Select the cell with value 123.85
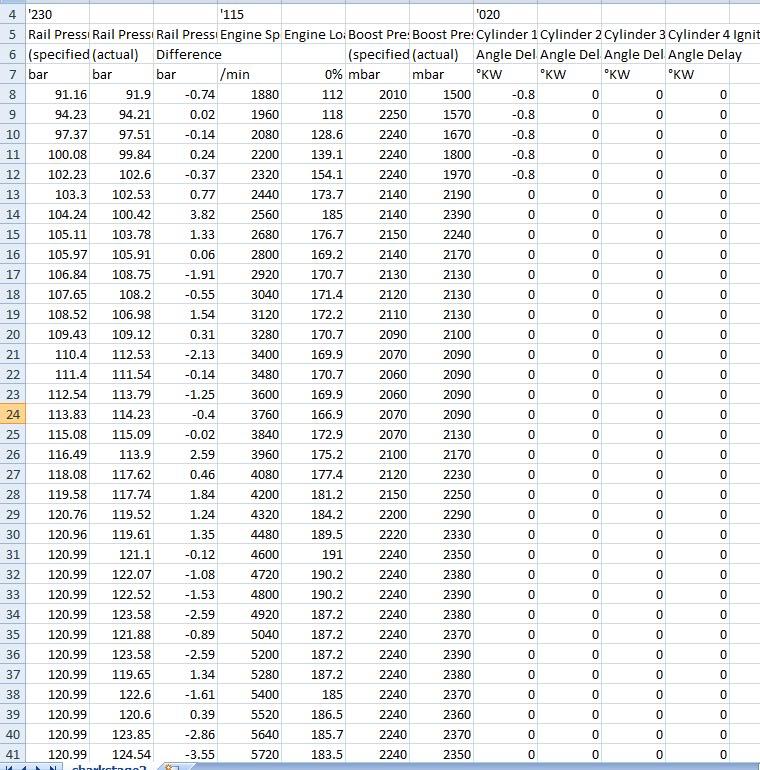Screen dimensions: 760x770 (x=121, y=735)
